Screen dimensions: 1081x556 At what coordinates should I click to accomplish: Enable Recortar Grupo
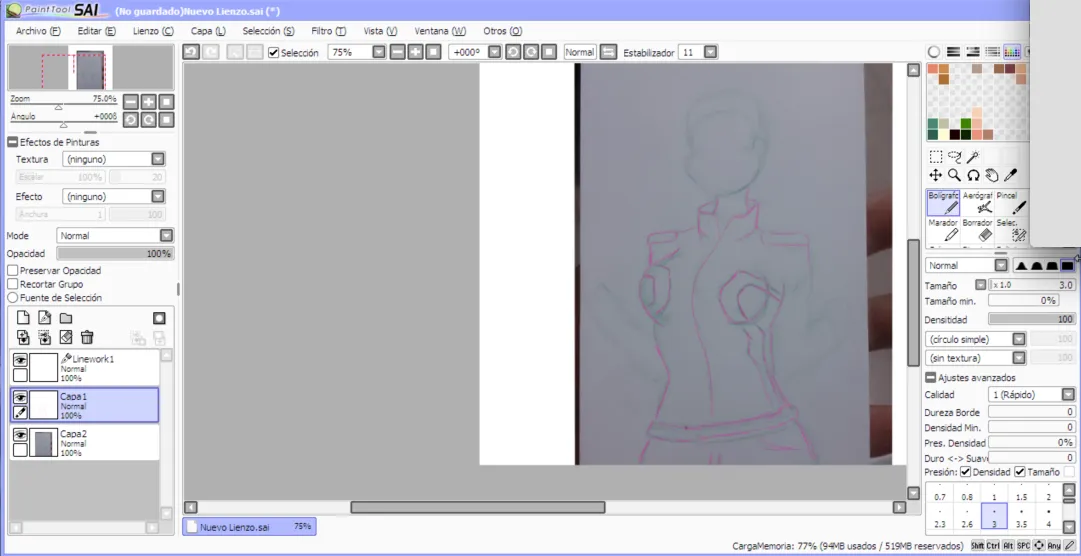(12, 284)
